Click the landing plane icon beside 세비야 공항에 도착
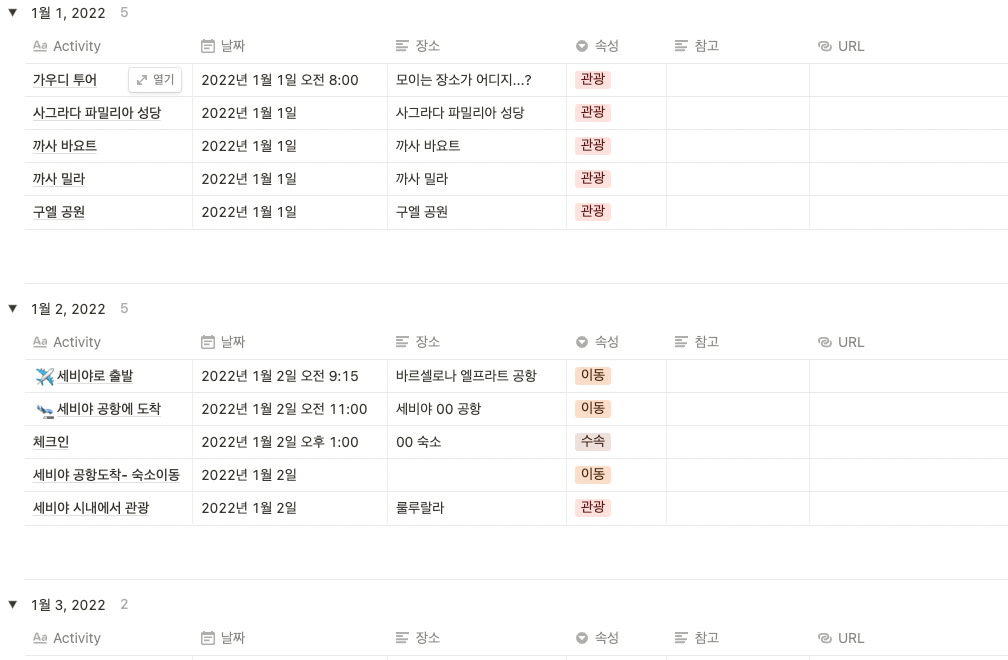The height and width of the screenshot is (660, 1008). (44, 409)
